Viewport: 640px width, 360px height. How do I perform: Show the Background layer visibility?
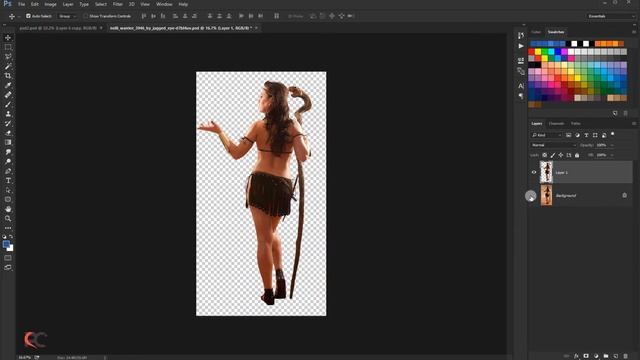(x=531, y=196)
